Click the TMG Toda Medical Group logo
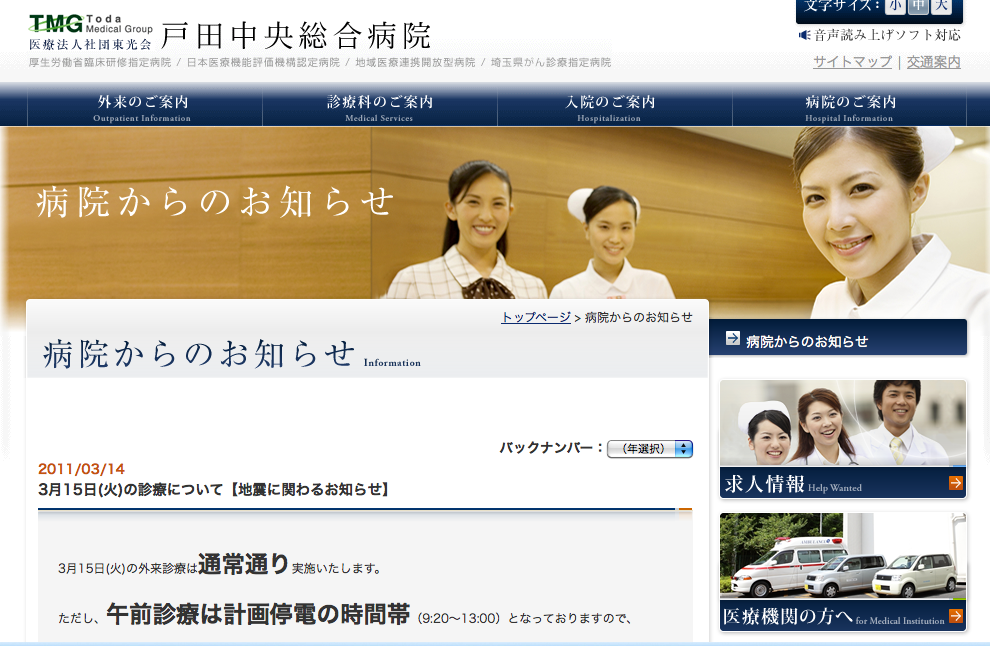This screenshot has height=646, width=990. click(x=91, y=32)
